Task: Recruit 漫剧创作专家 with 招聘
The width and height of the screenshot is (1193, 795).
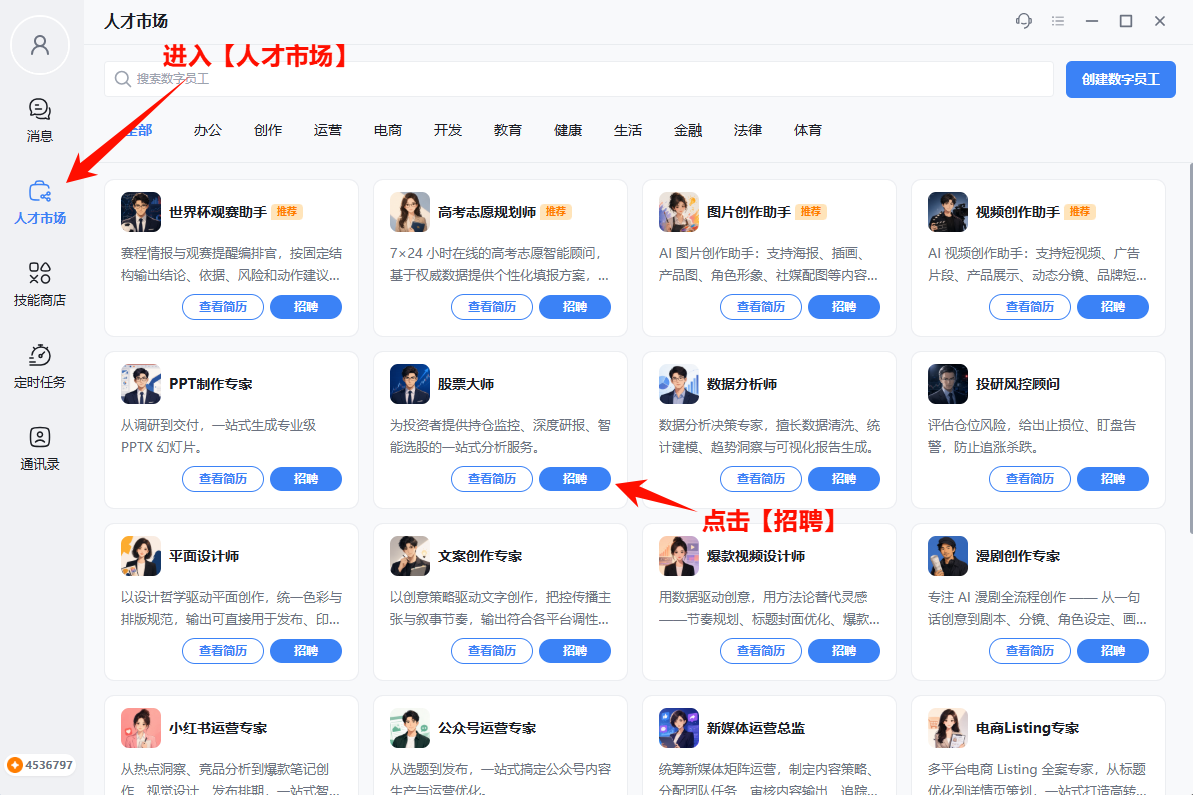Action: click(1112, 650)
